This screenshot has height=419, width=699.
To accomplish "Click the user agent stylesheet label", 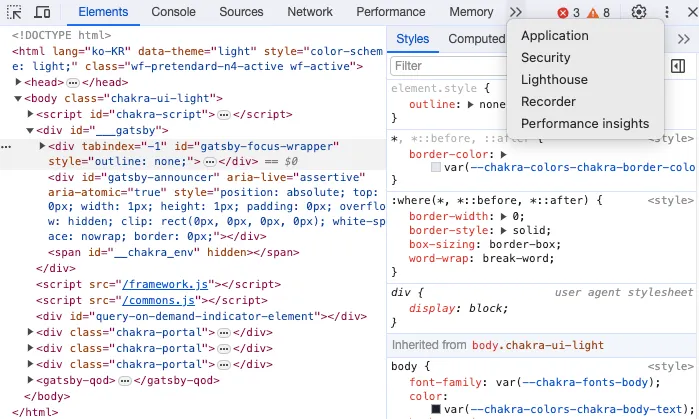I will tap(624, 292).
